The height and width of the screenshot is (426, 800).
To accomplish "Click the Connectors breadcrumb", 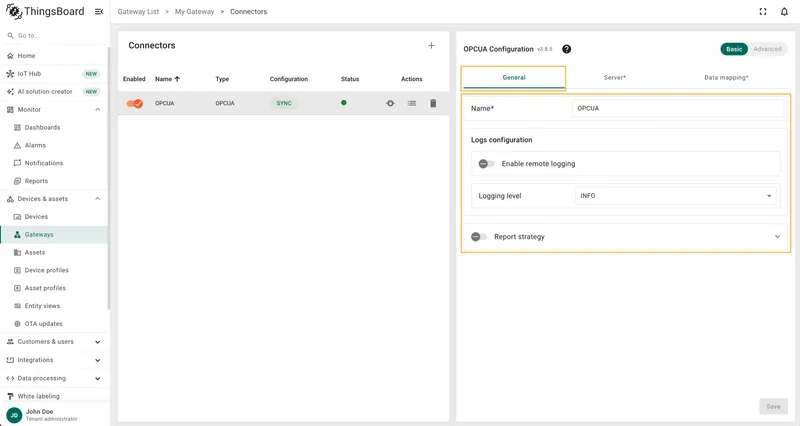I will pyautogui.click(x=248, y=11).
